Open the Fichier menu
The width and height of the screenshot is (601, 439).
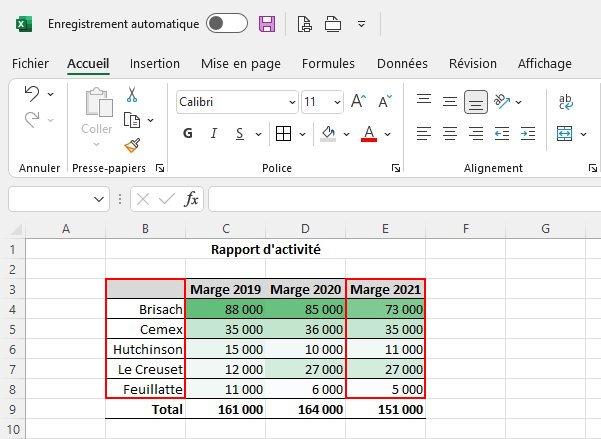(30, 64)
